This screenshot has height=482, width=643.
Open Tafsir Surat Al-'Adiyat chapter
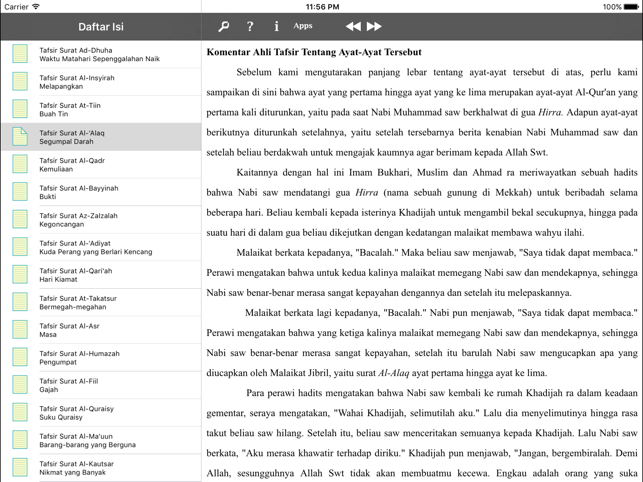pos(100,247)
